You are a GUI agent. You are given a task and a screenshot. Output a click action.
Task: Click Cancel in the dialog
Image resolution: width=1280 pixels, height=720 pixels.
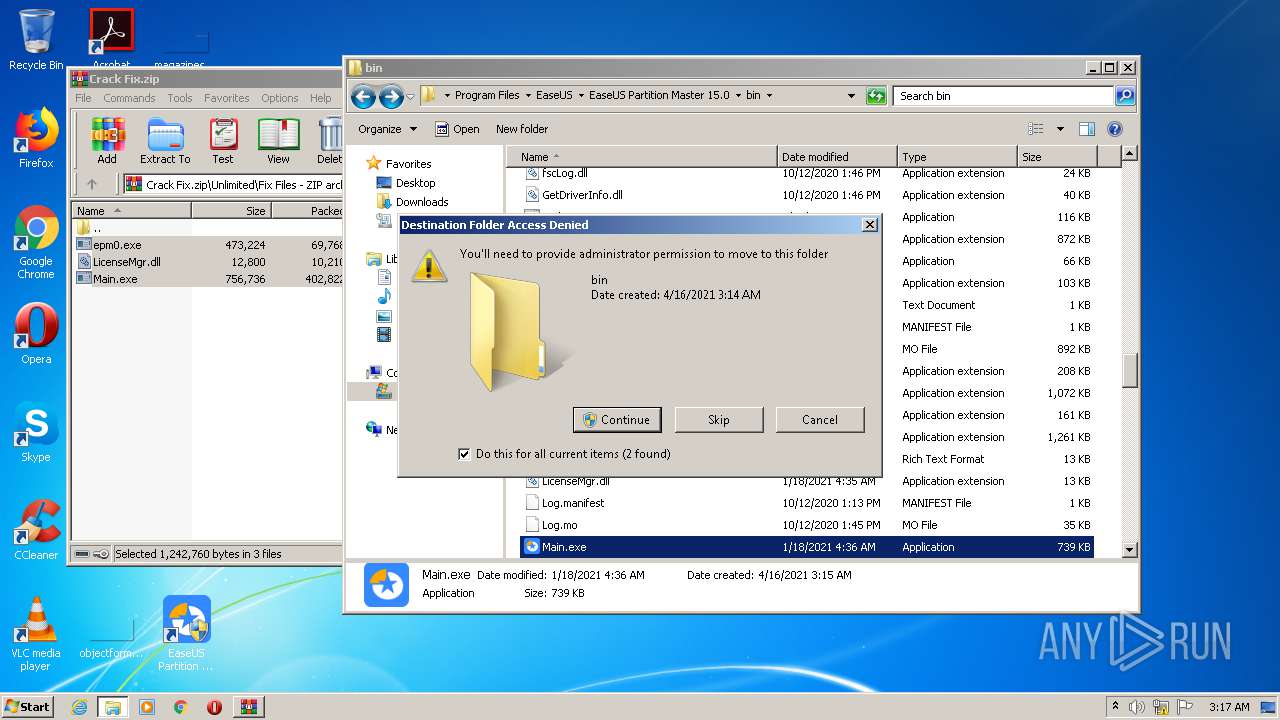click(820, 420)
